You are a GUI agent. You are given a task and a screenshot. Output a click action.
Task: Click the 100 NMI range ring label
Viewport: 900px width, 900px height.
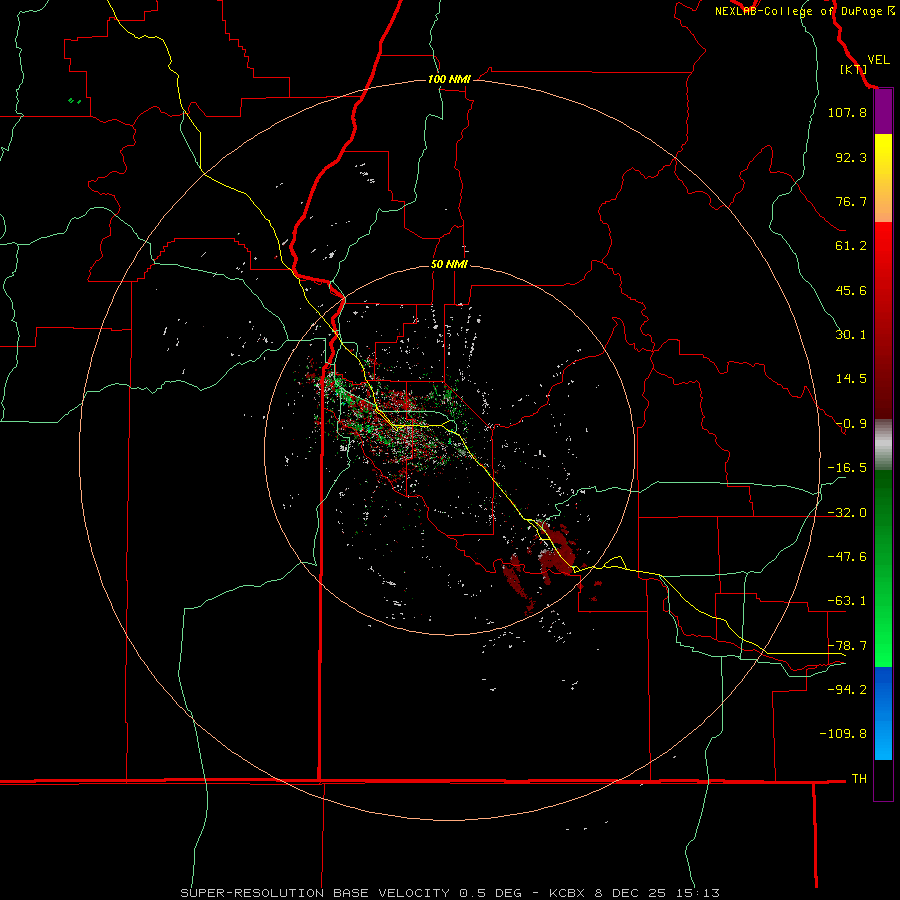(449, 79)
